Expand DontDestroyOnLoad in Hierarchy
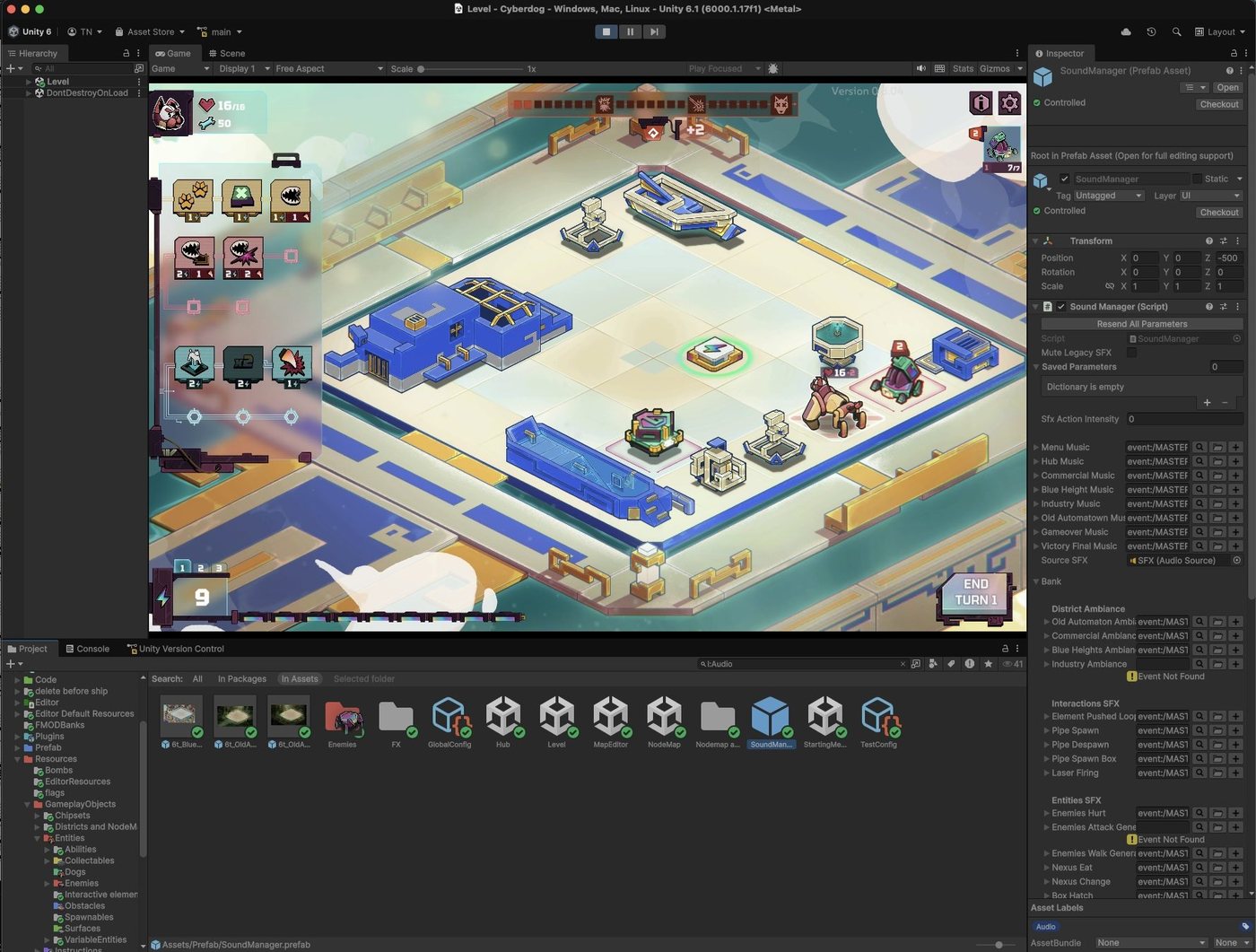 [29, 92]
